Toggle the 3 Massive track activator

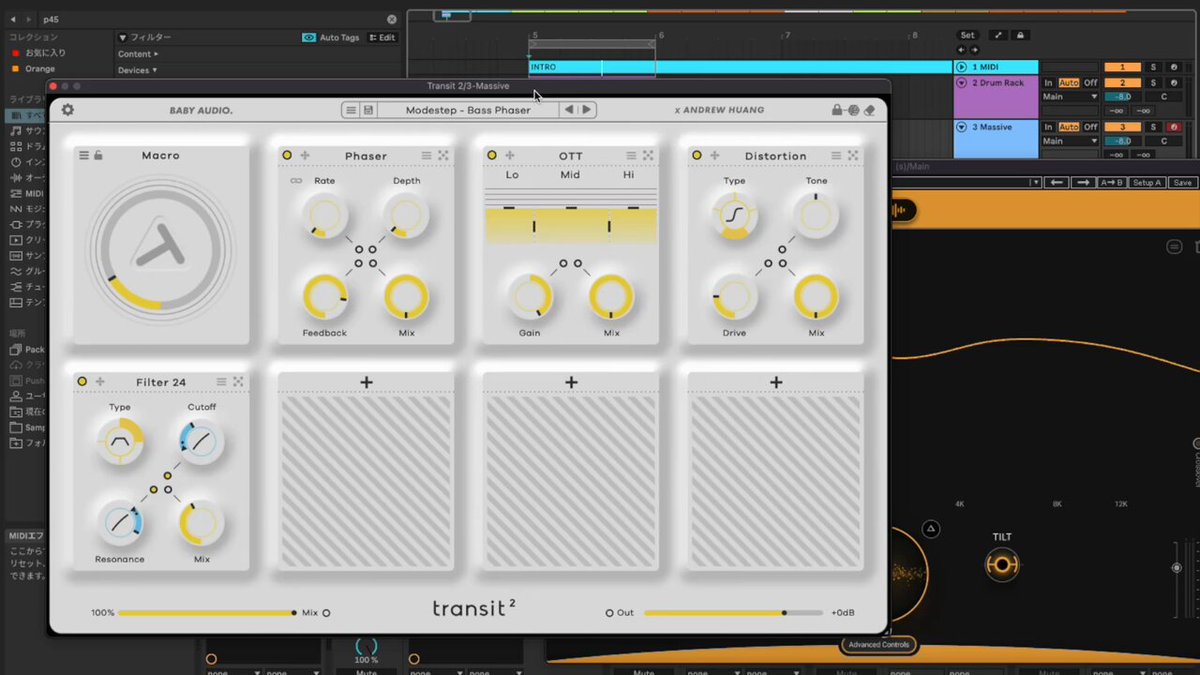pyautogui.click(x=1123, y=127)
